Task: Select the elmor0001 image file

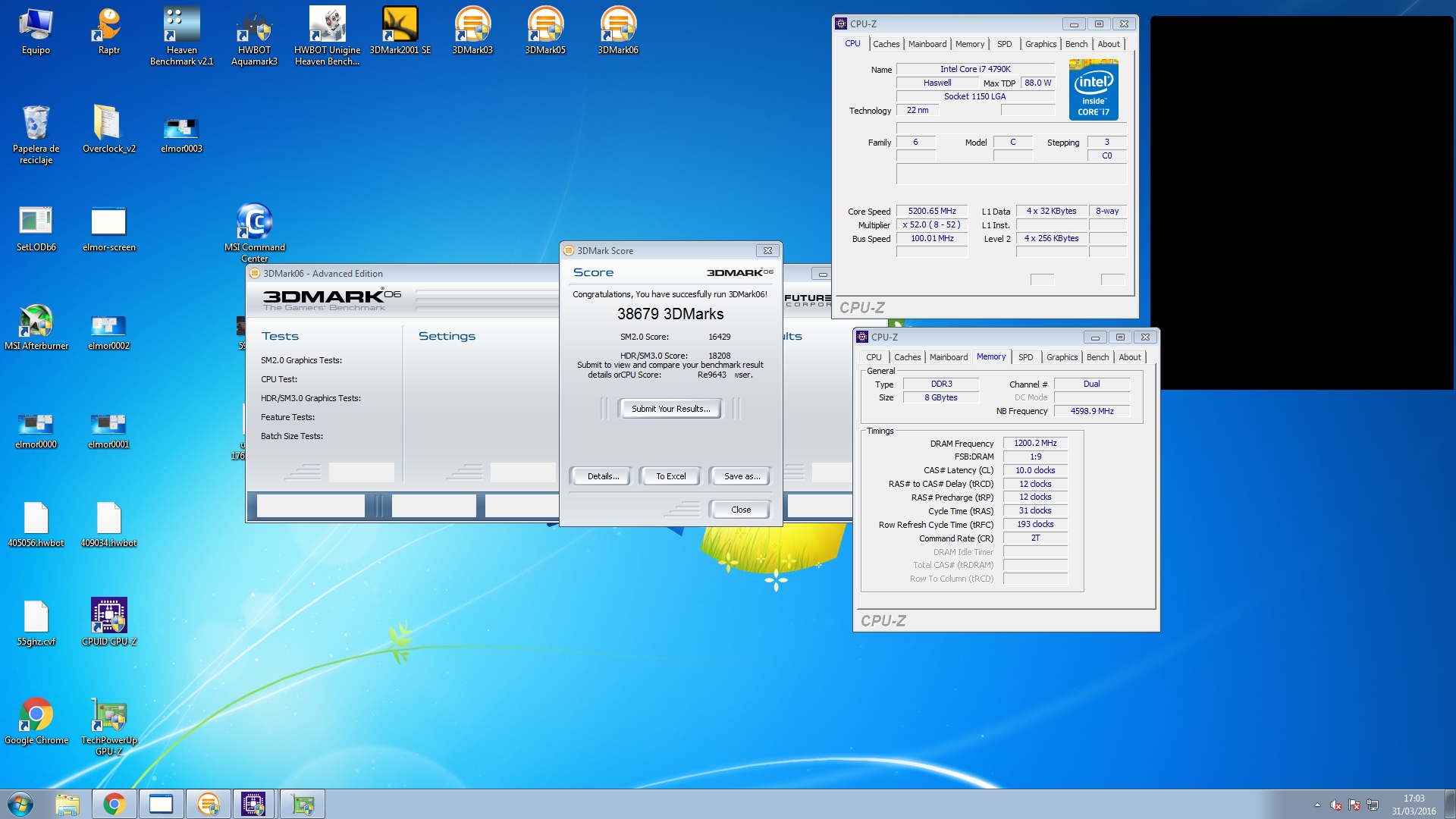Action: pos(108,431)
